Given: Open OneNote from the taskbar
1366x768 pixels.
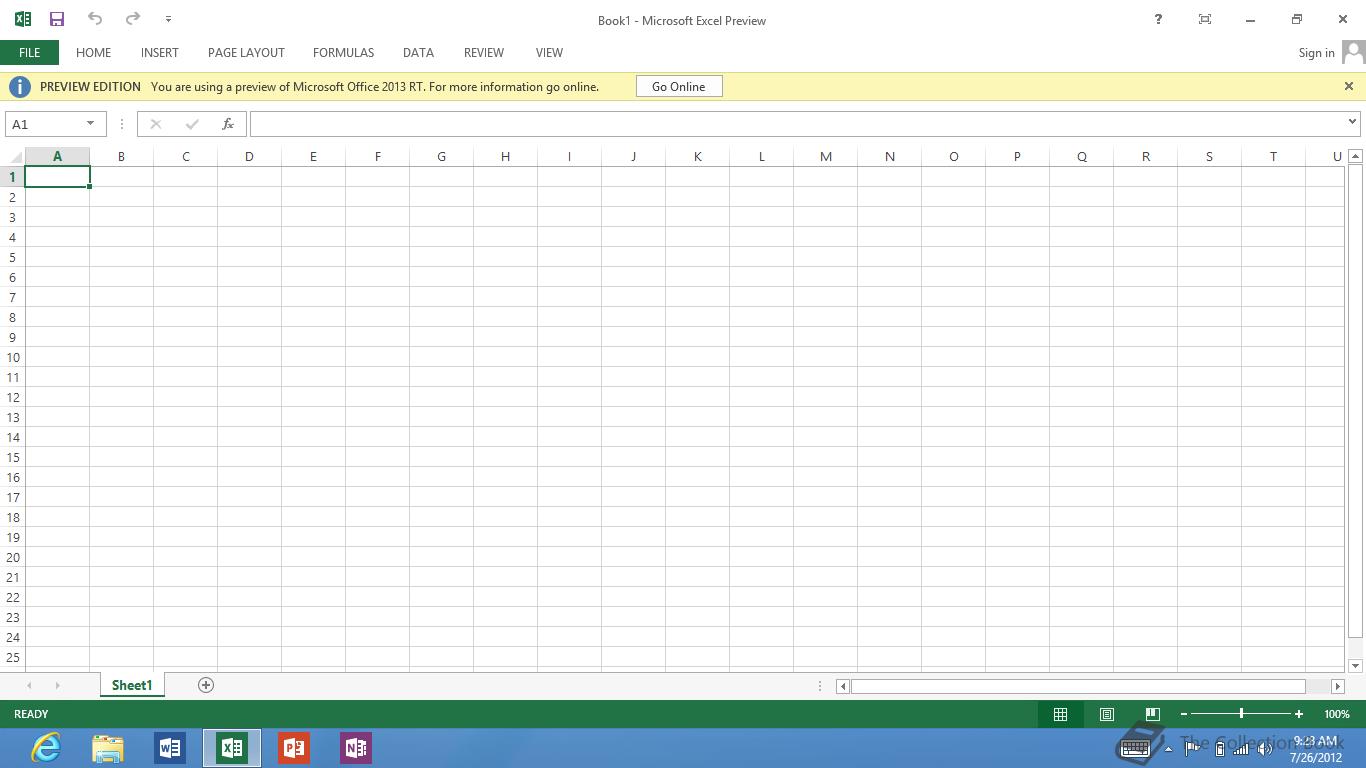Looking at the screenshot, I should 356,748.
